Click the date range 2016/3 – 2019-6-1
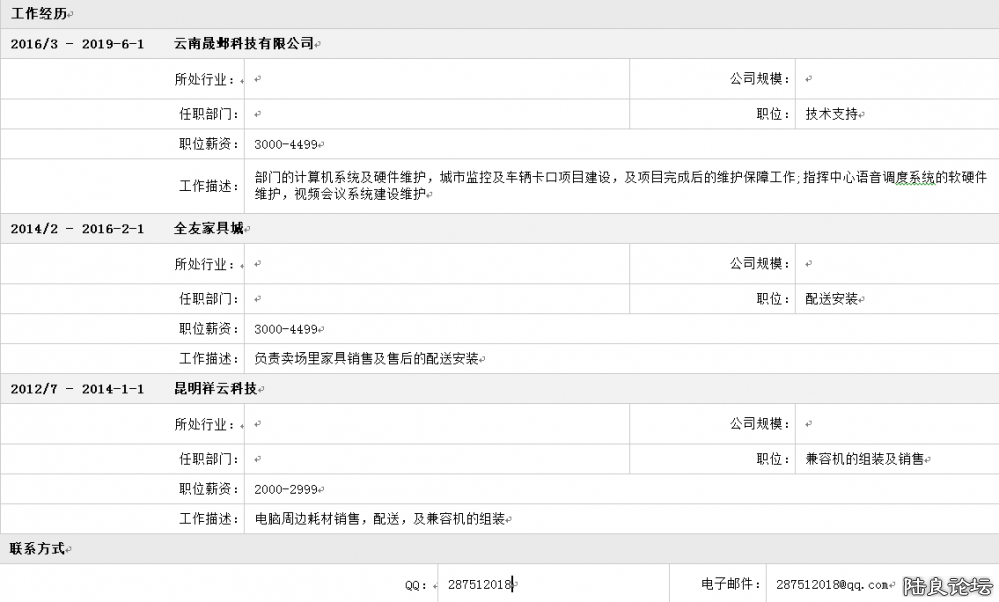The height and width of the screenshot is (602, 999). (77, 44)
